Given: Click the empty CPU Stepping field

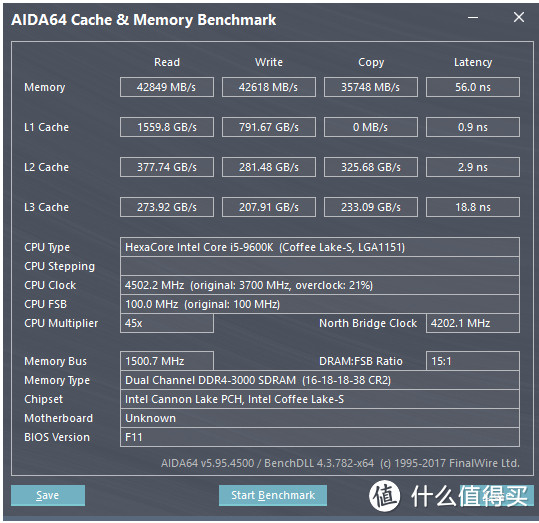Looking at the screenshot, I should [x=320, y=266].
